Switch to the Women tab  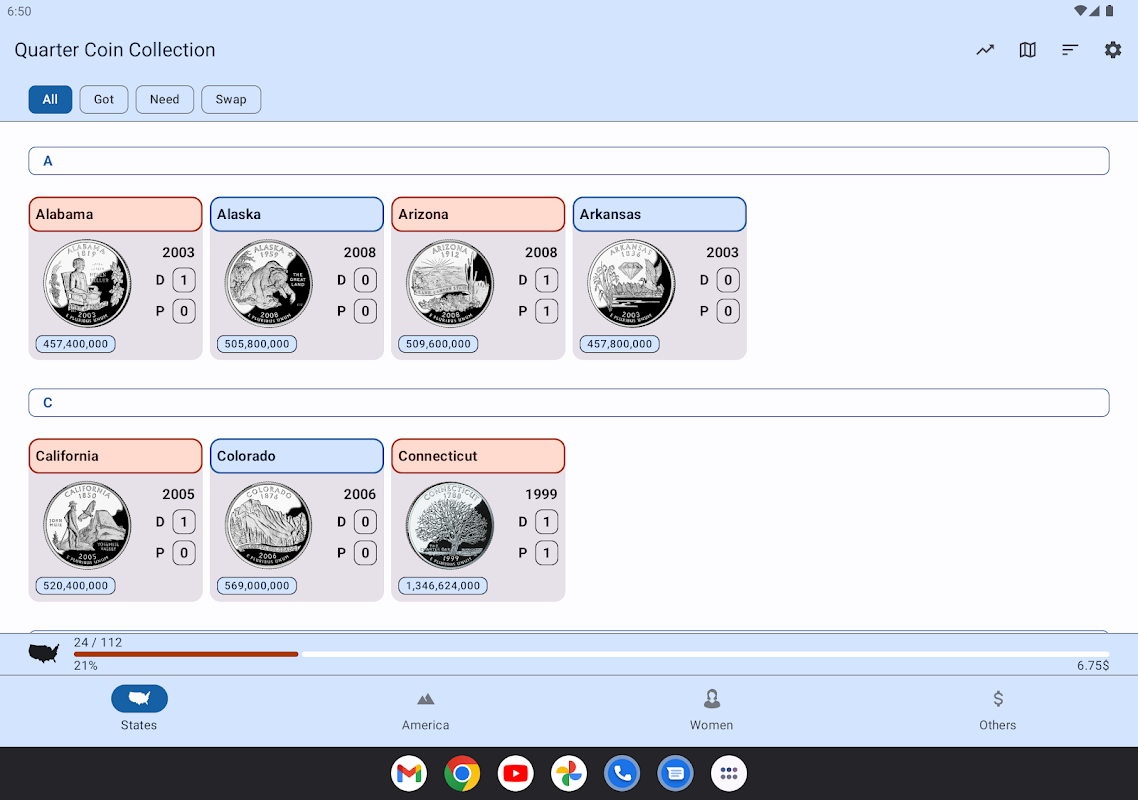tap(711, 710)
